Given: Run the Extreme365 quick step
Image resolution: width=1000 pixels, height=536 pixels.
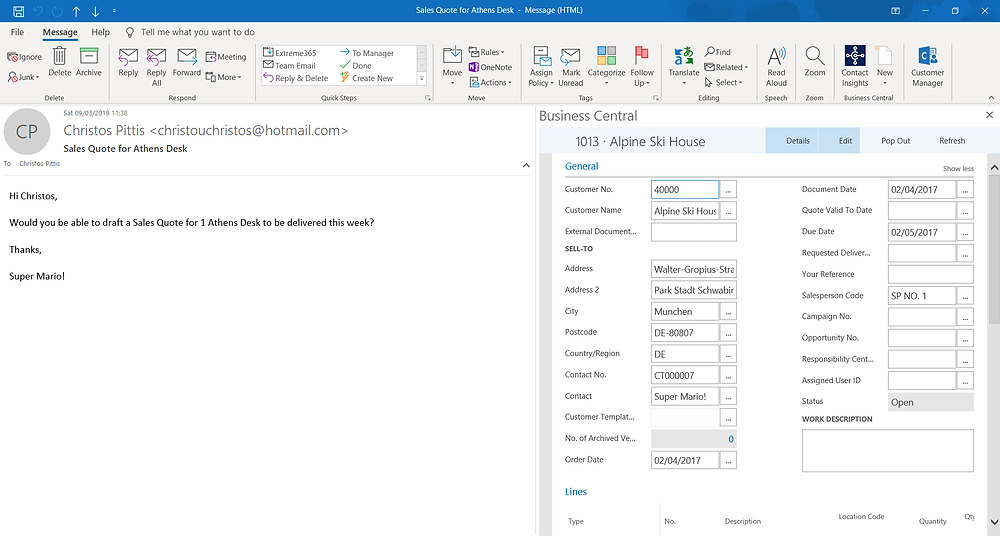Looking at the screenshot, I should (x=290, y=53).
